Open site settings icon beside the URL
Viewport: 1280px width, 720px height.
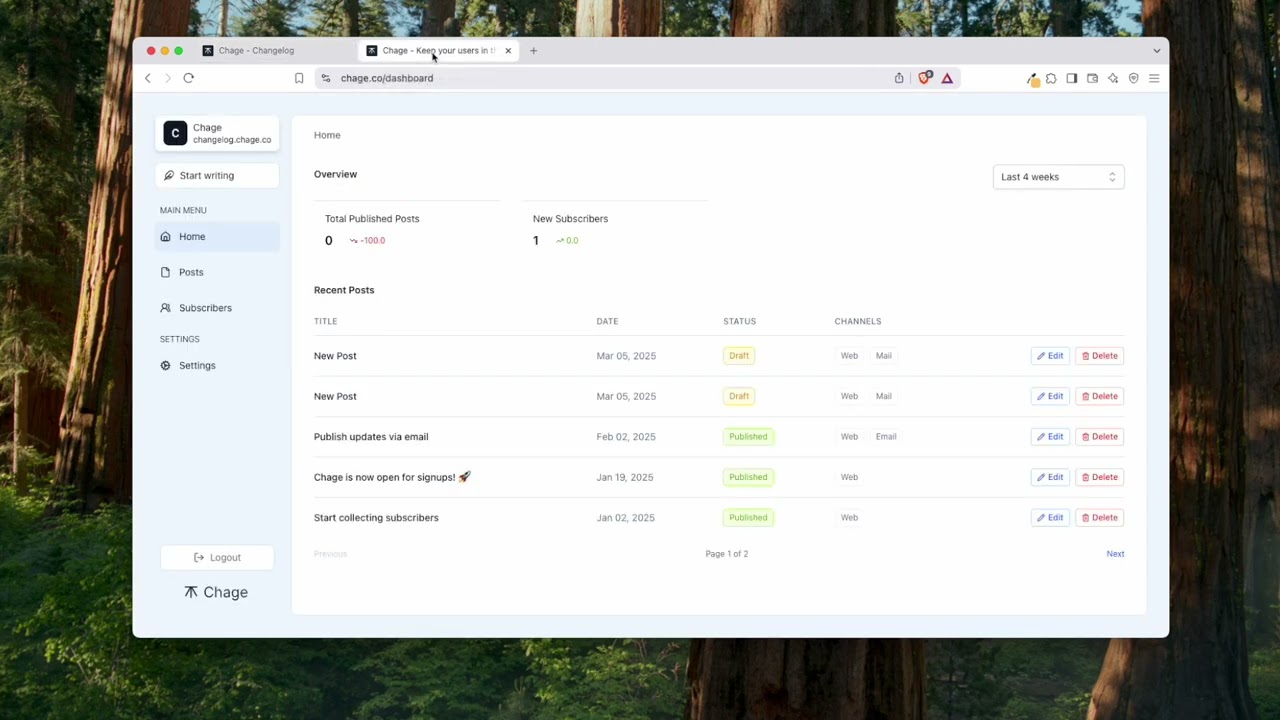click(325, 78)
